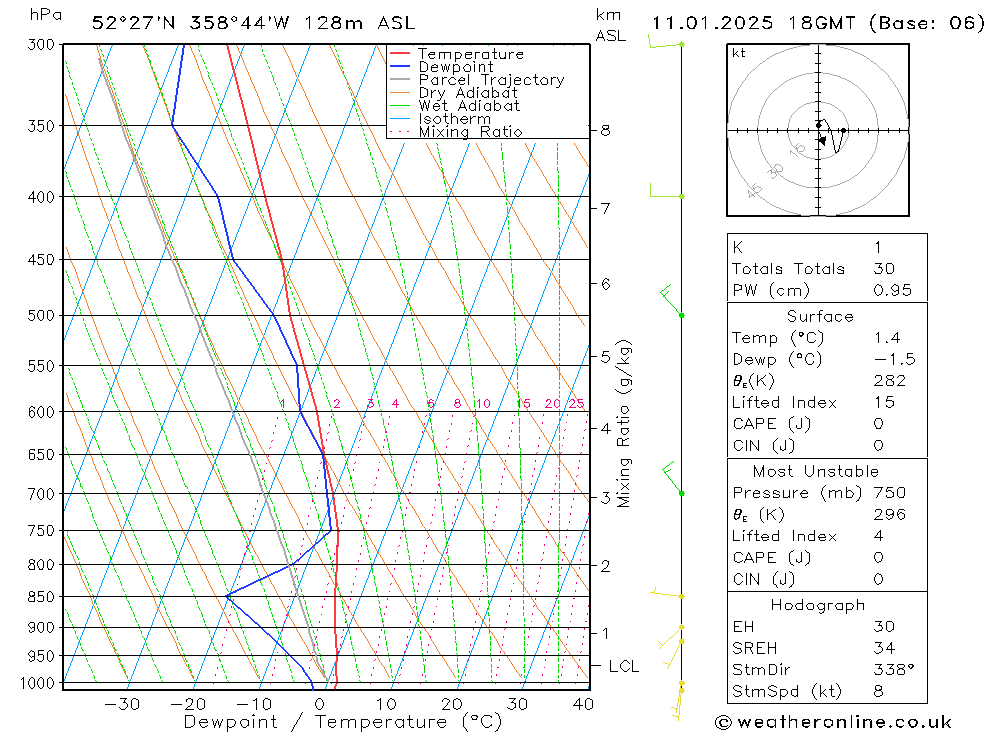Click the Hodograph section heading
The image size is (1000, 733).
818,605
